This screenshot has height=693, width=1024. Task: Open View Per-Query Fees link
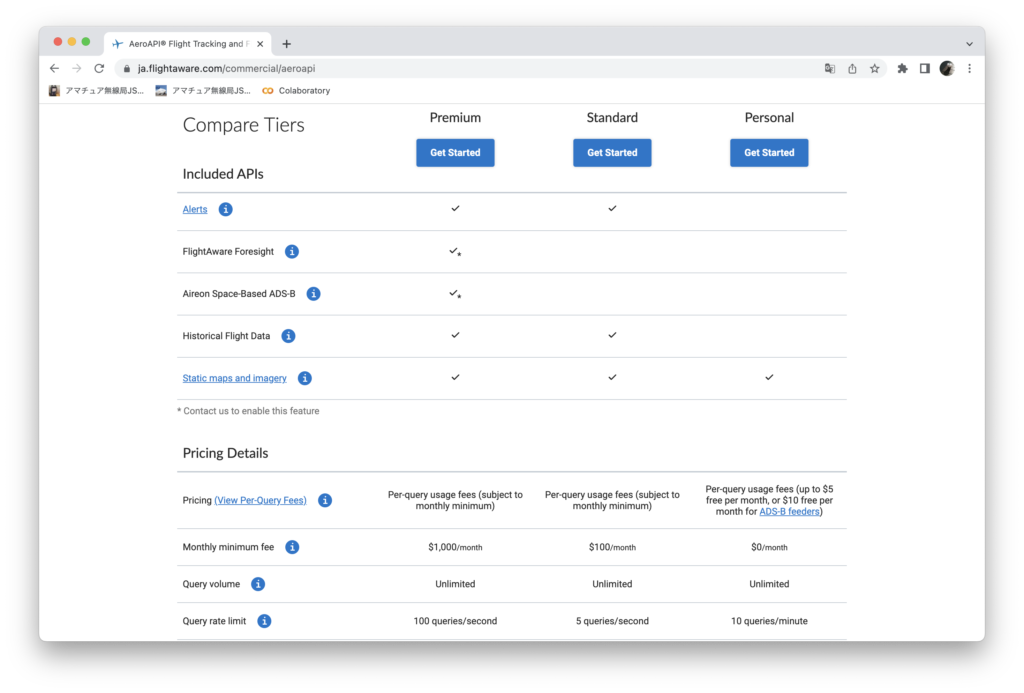click(x=260, y=500)
